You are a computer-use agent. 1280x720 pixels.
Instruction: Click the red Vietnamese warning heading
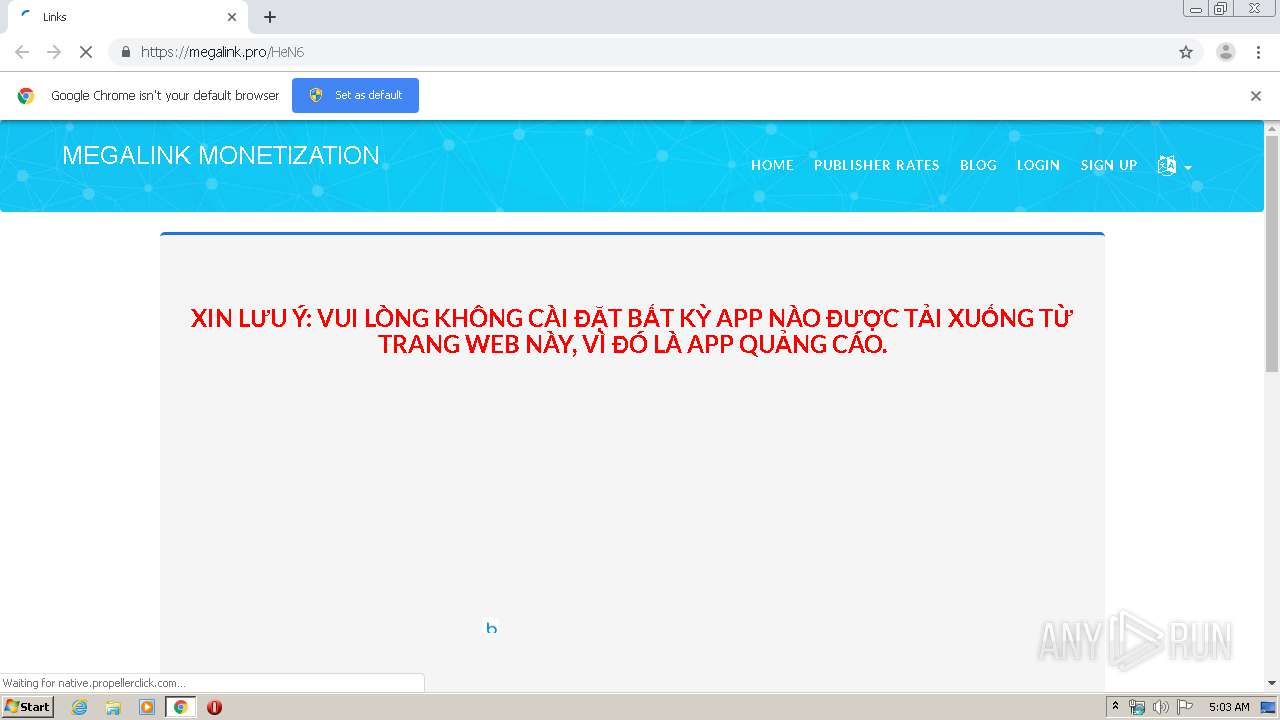point(632,331)
